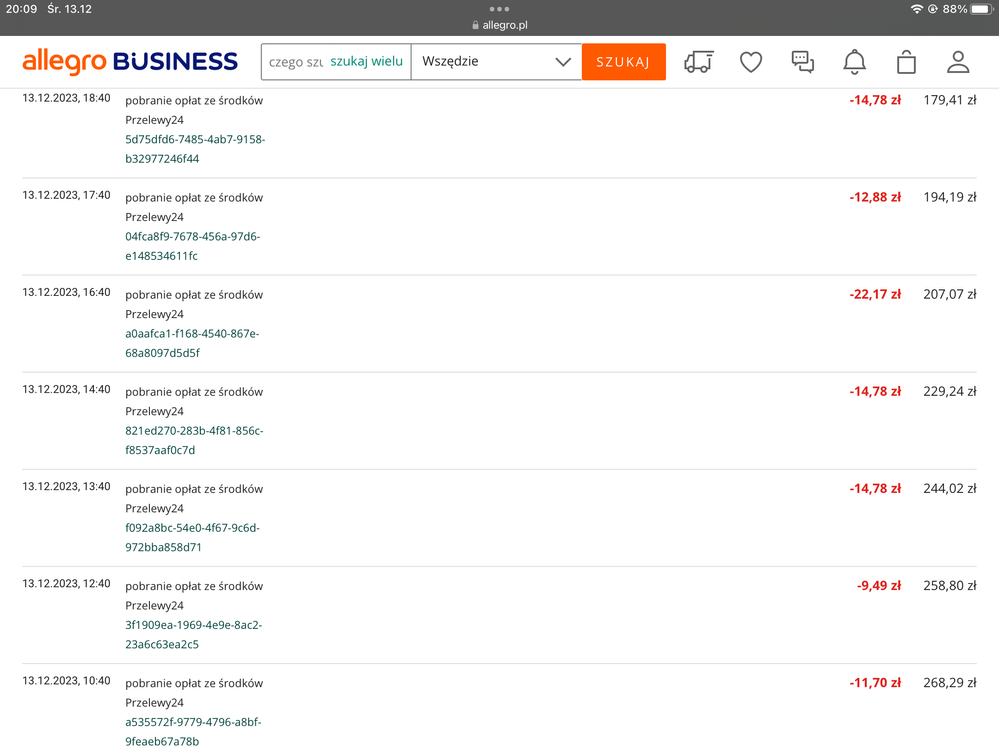This screenshot has width=999, height=749.
Task: Open the delivery truck icon in header
Action: coord(698,62)
